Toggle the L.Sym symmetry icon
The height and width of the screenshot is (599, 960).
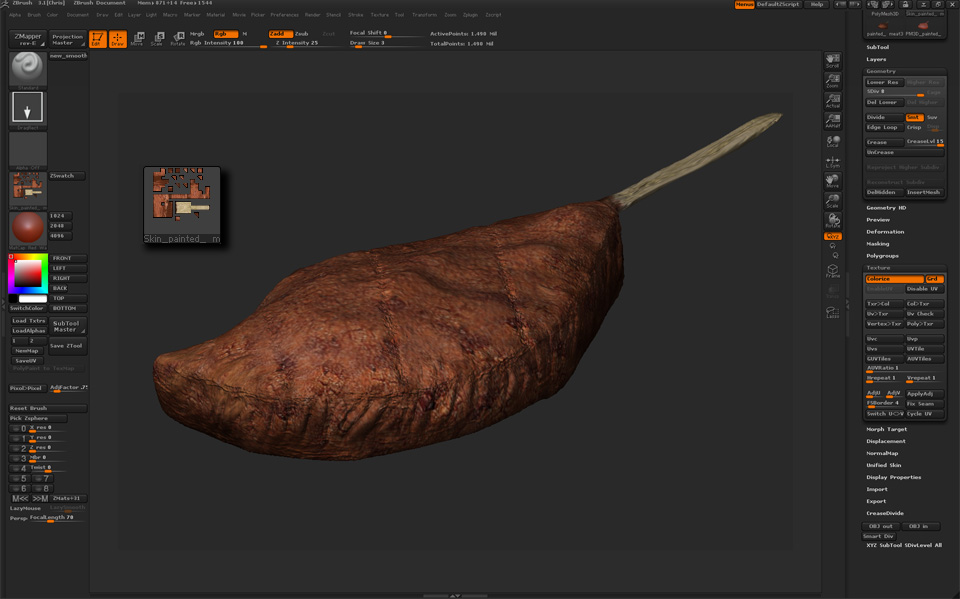832,161
